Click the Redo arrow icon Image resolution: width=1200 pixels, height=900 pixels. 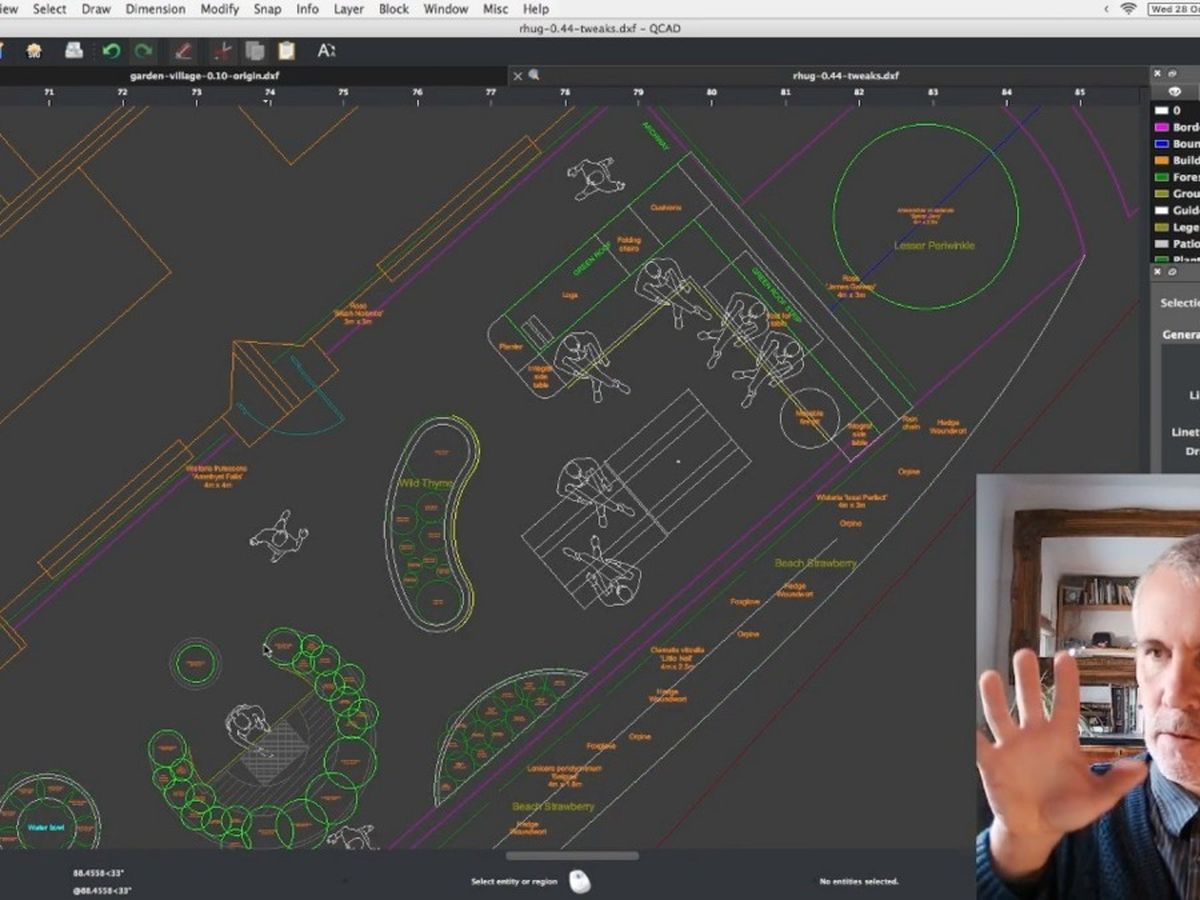(x=144, y=50)
